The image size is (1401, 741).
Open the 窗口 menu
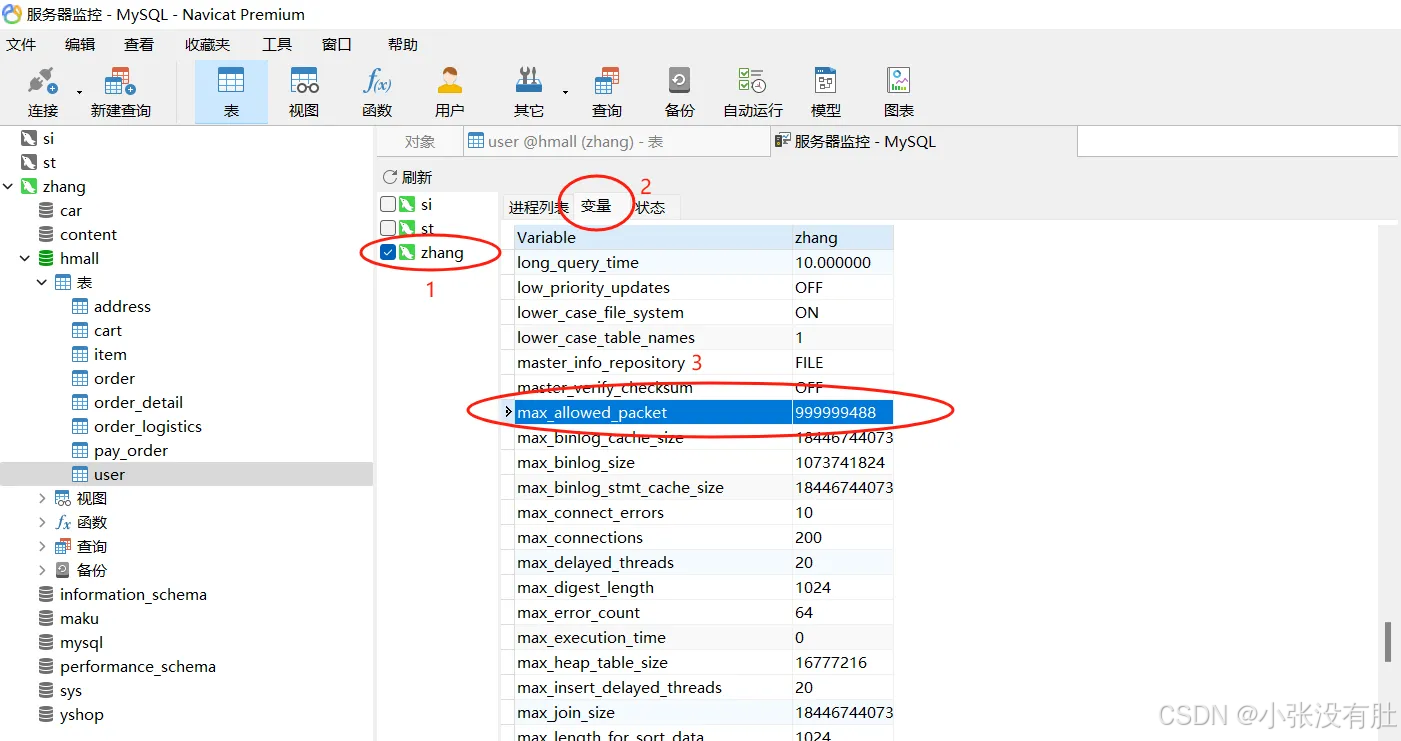point(337,45)
